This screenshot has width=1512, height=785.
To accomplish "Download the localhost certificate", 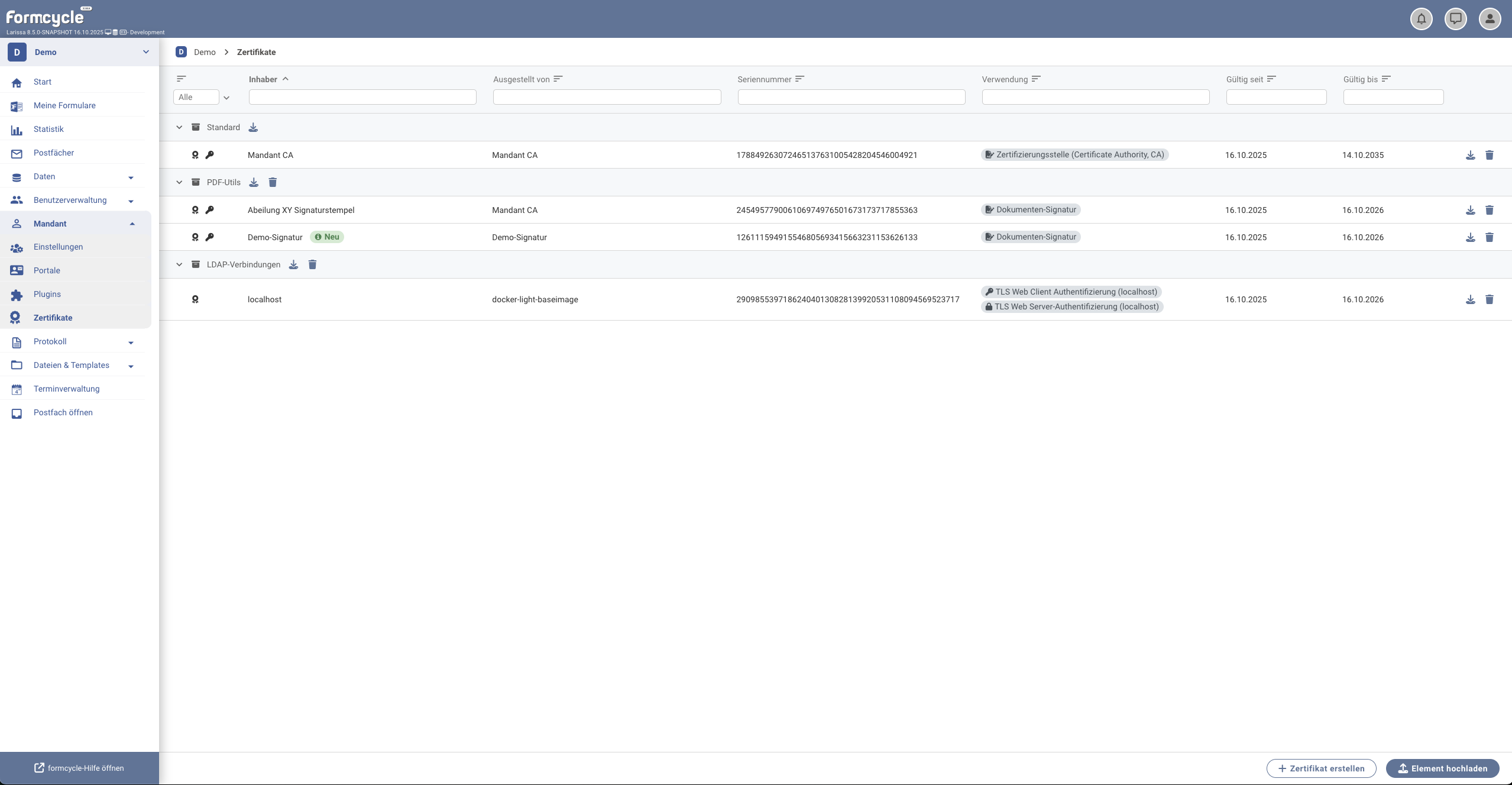I will click(x=1470, y=299).
